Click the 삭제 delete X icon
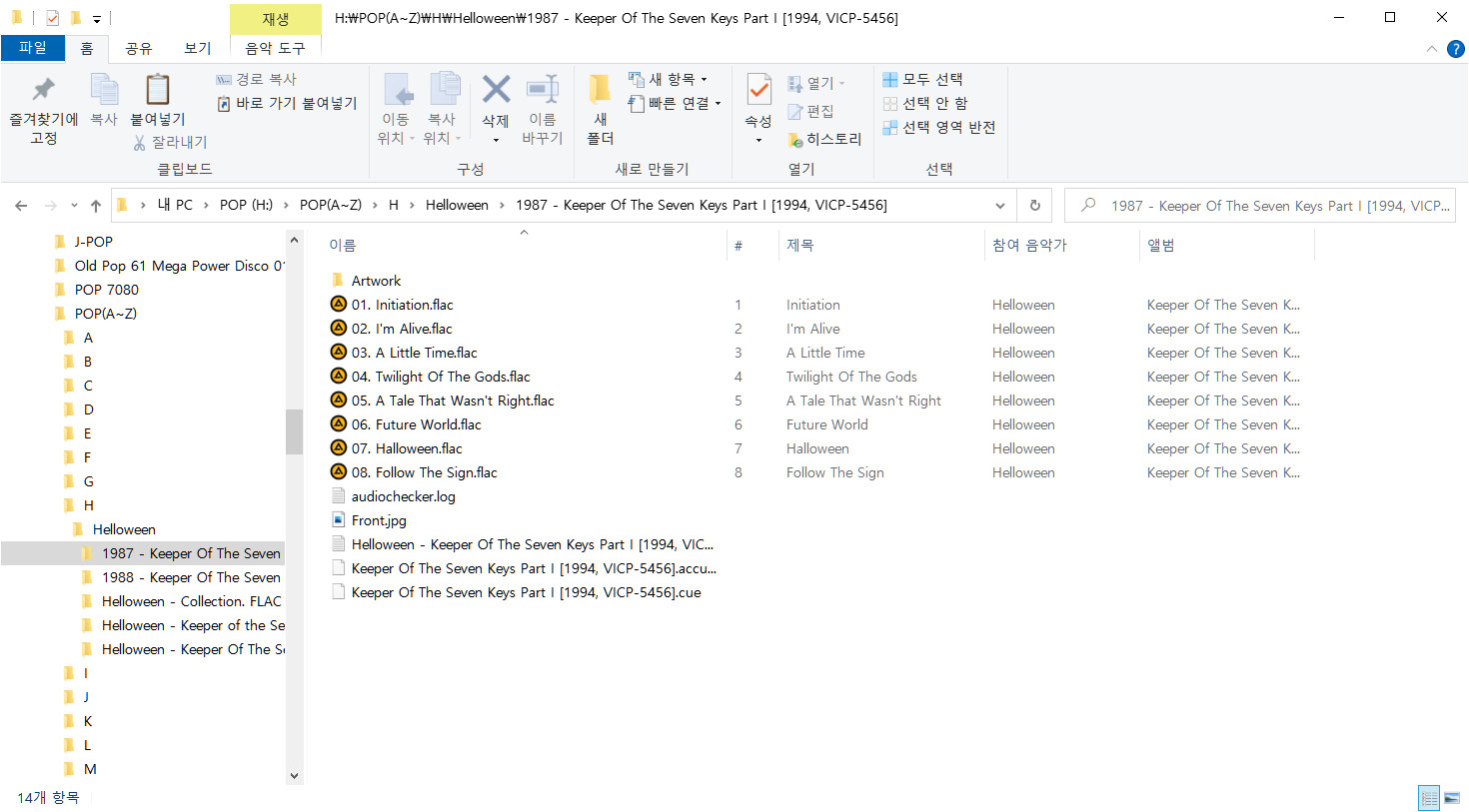The height and width of the screenshot is (812, 1469). coord(496,89)
